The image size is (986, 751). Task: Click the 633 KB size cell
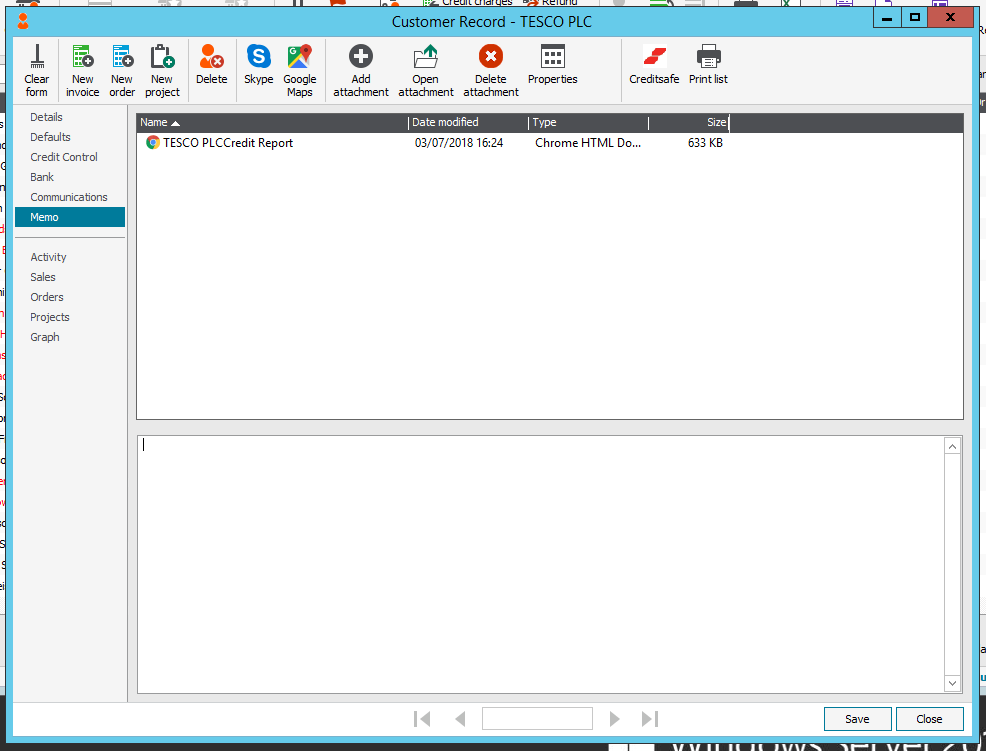705,143
